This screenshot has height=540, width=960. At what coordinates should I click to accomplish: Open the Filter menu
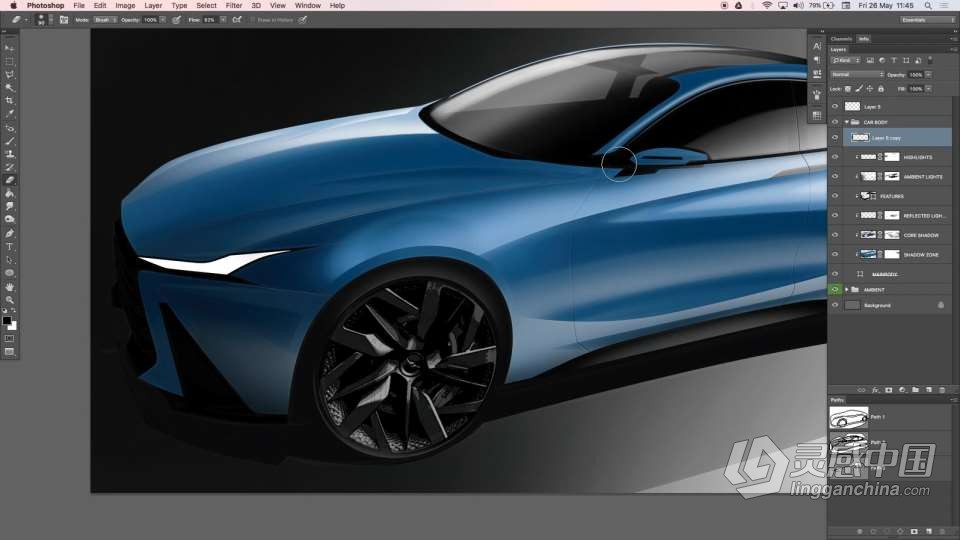[x=233, y=5]
